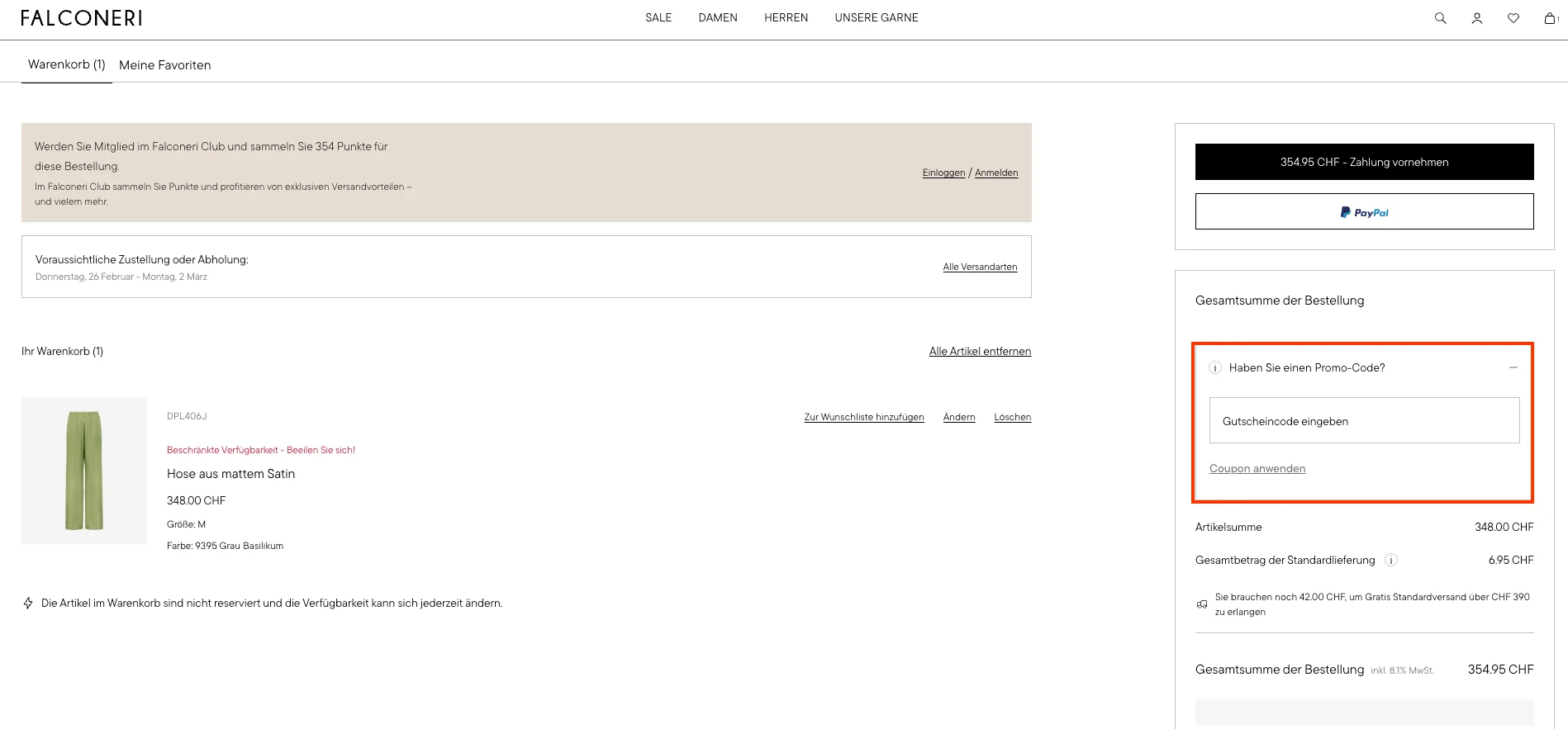Open the search magnifier icon
This screenshot has width=1568, height=729.
[x=1440, y=18]
